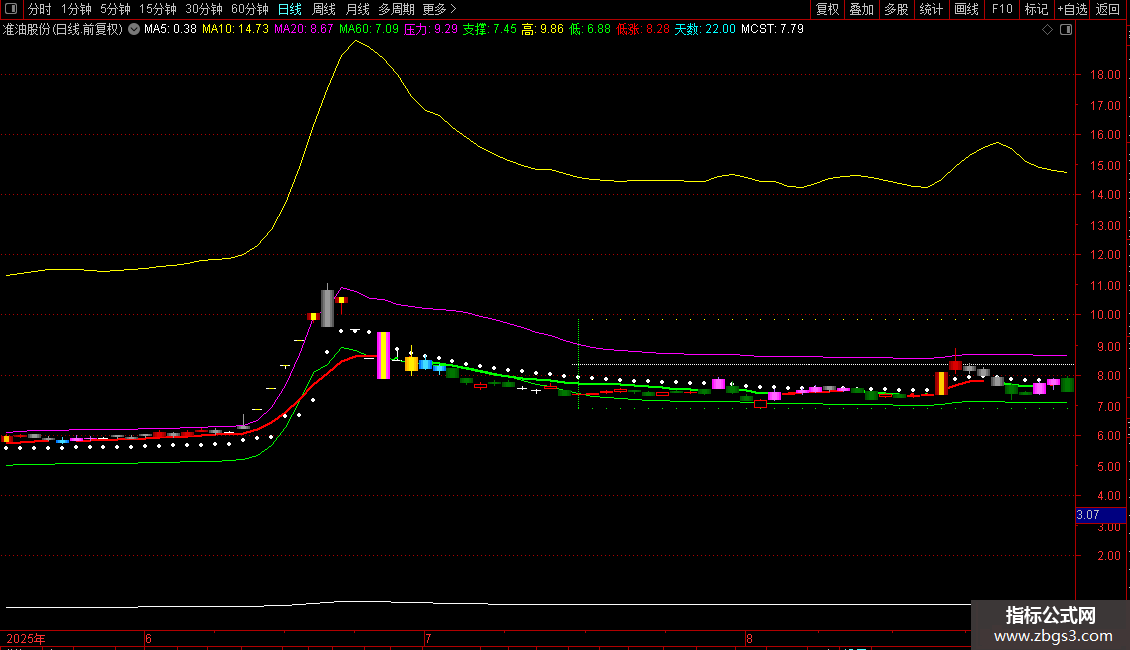Click the 压力: 9.29 value
1130x650 pixels.
[x=430, y=29]
